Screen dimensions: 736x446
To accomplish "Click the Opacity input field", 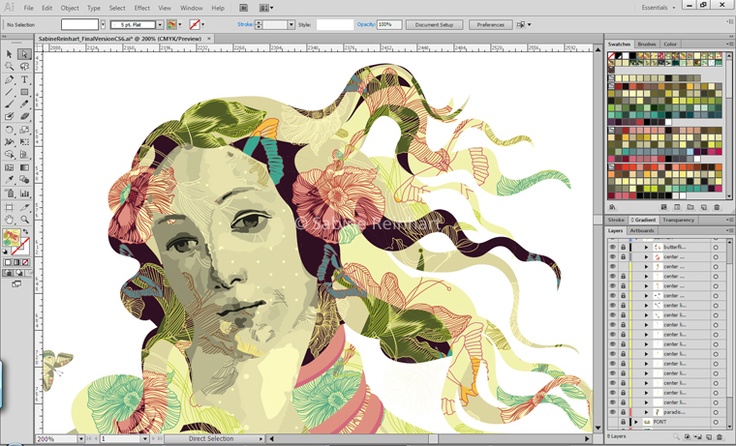I will point(389,24).
